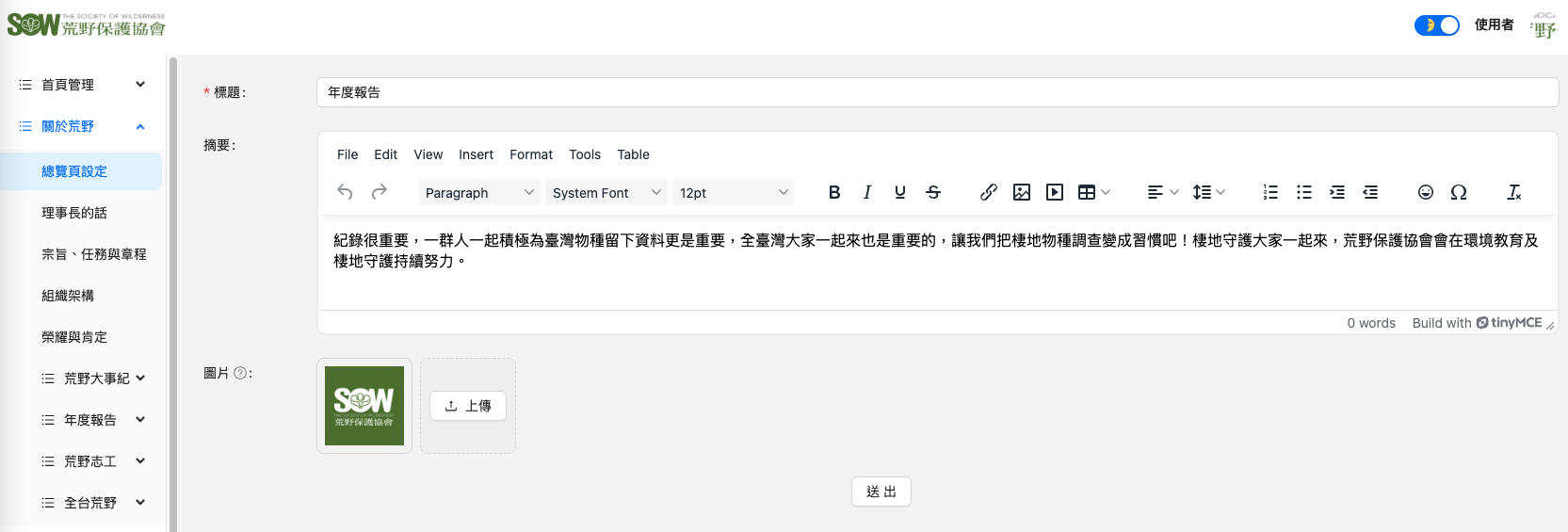
Task: Open the special character Omega tool
Action: click(x=1459, y=192)
